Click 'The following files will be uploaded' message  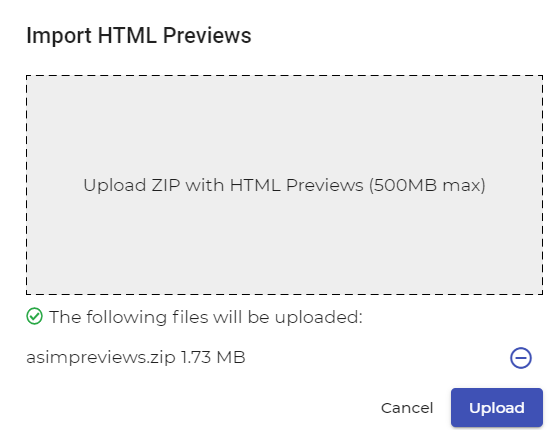click(206, 317)
